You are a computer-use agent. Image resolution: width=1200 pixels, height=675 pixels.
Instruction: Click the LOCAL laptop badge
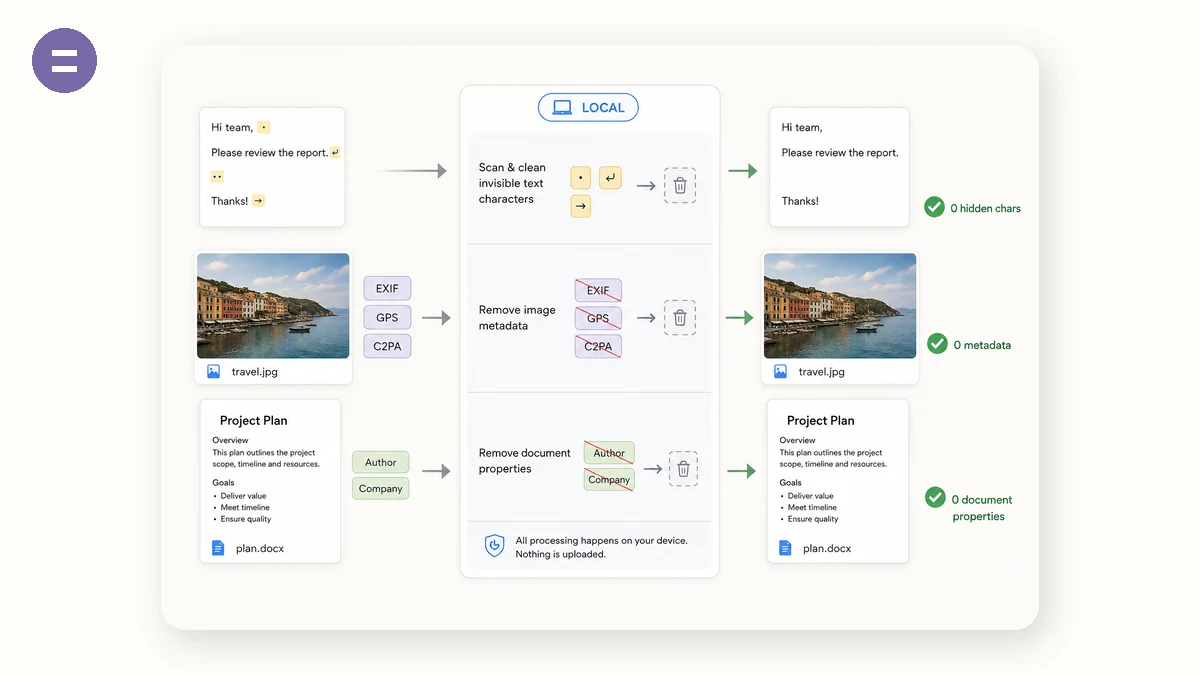coord(588,107)
